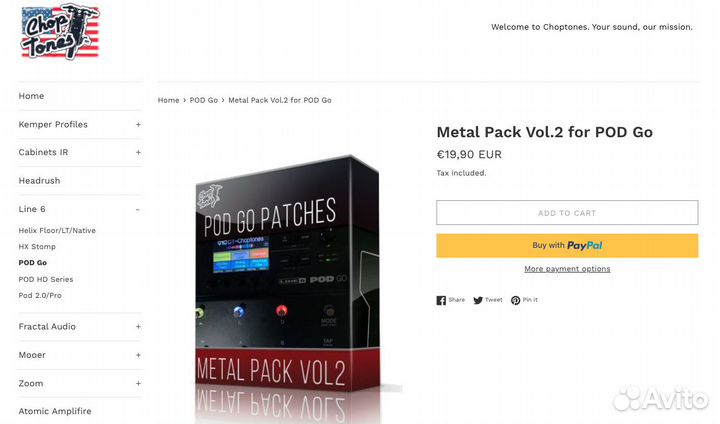Add Metal Pack Vol.2 to cart
720x424 pixels.
[567, 213]
